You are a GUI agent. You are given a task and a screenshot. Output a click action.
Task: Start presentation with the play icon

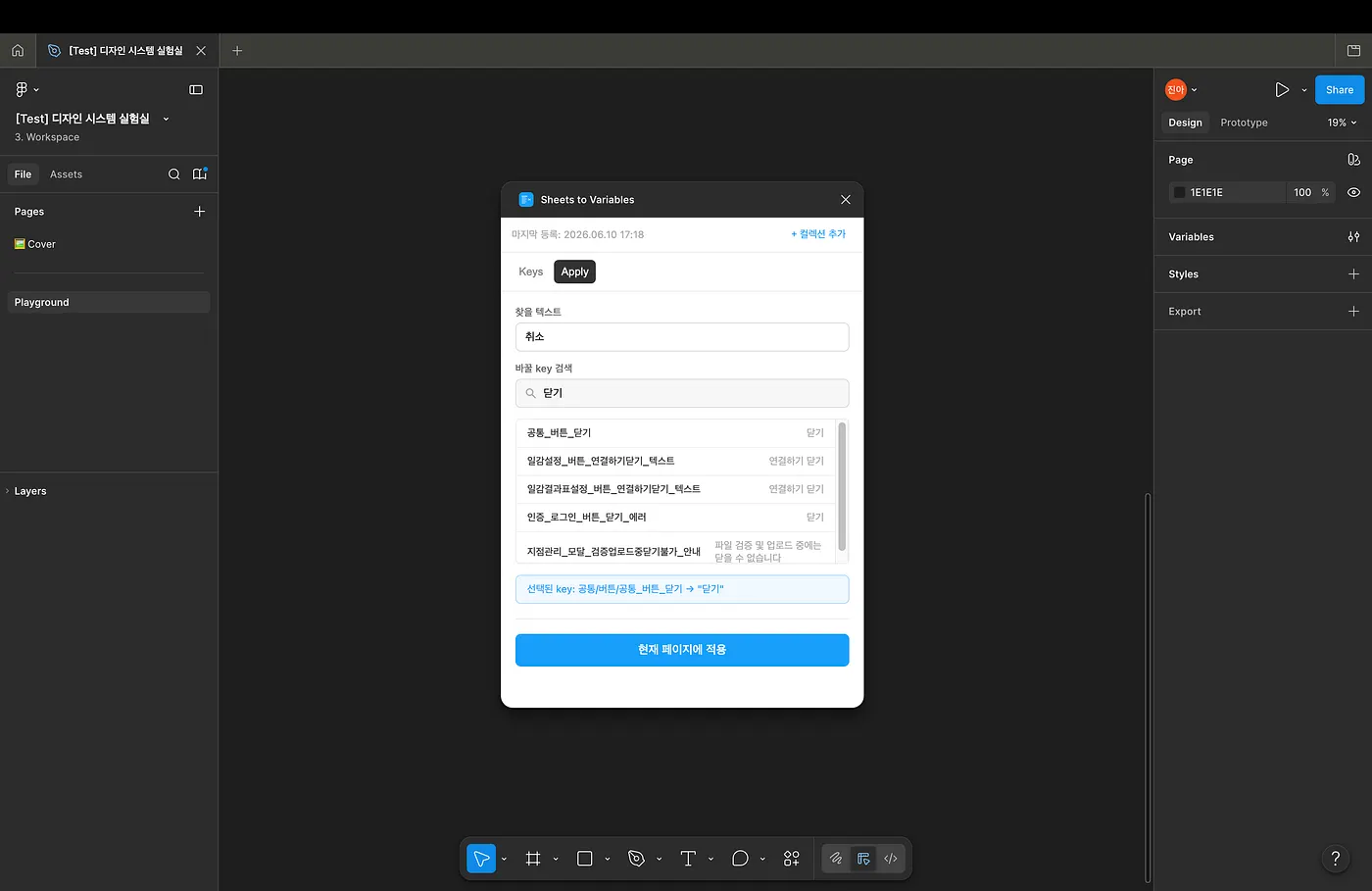1282,89
